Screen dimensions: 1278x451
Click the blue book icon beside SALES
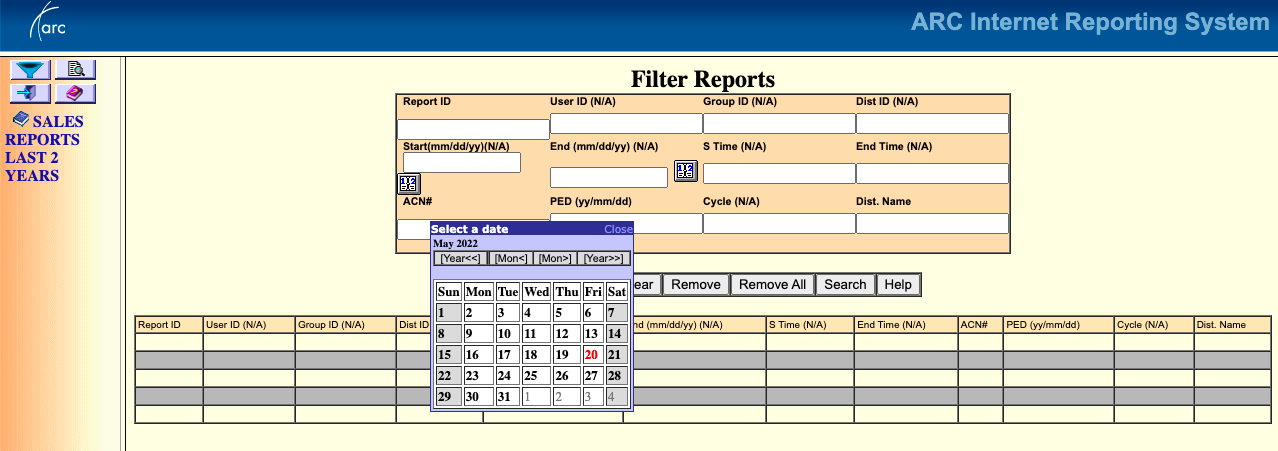pyautogui.click(x=20, y=119)
